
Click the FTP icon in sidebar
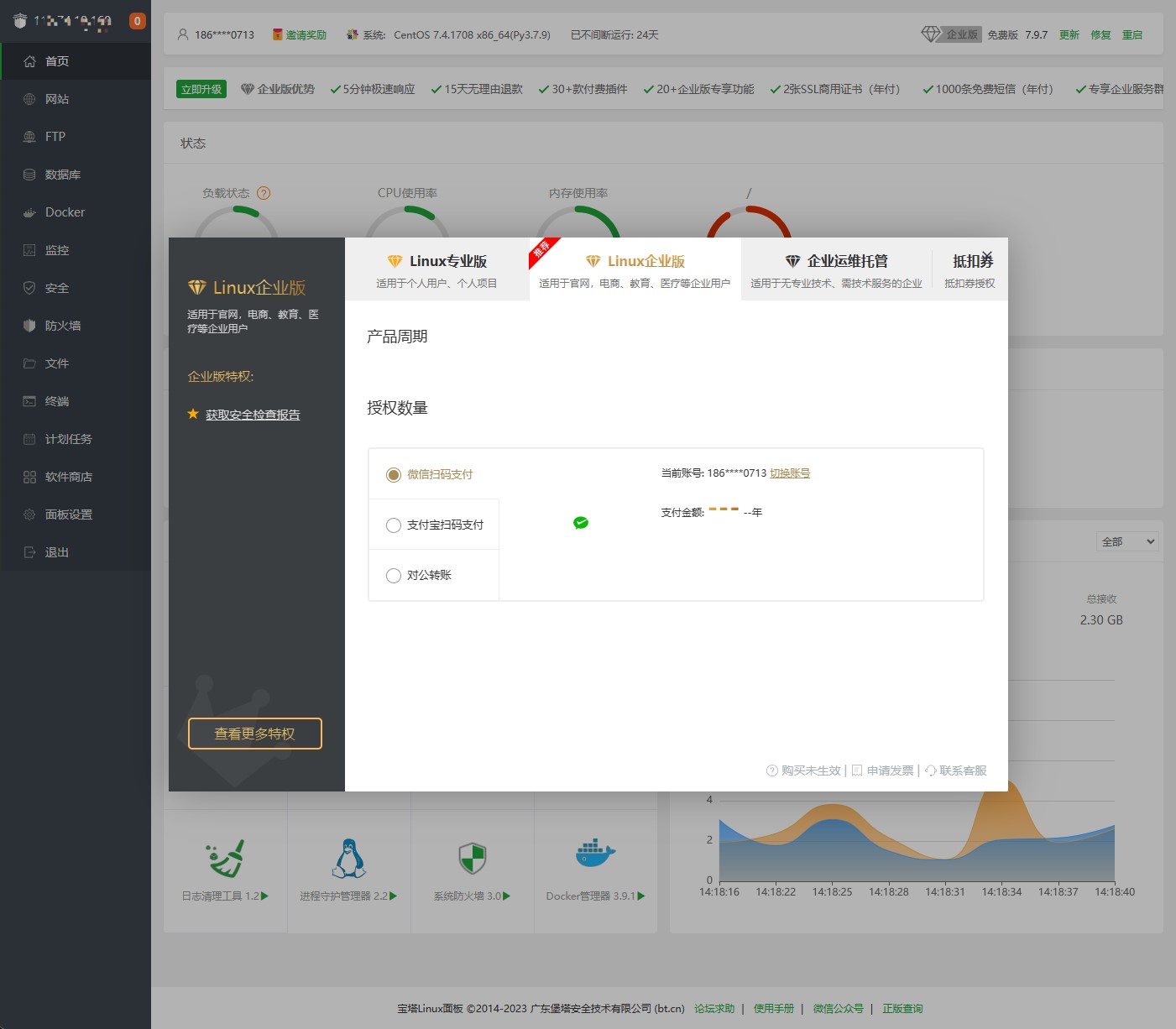(29, 137)
